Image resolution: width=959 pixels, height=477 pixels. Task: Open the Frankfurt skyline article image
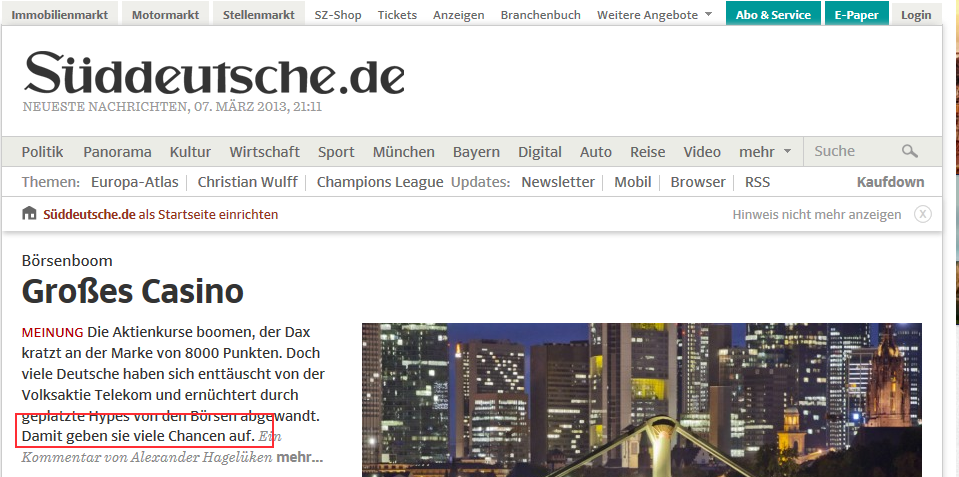tap(642, 400)
